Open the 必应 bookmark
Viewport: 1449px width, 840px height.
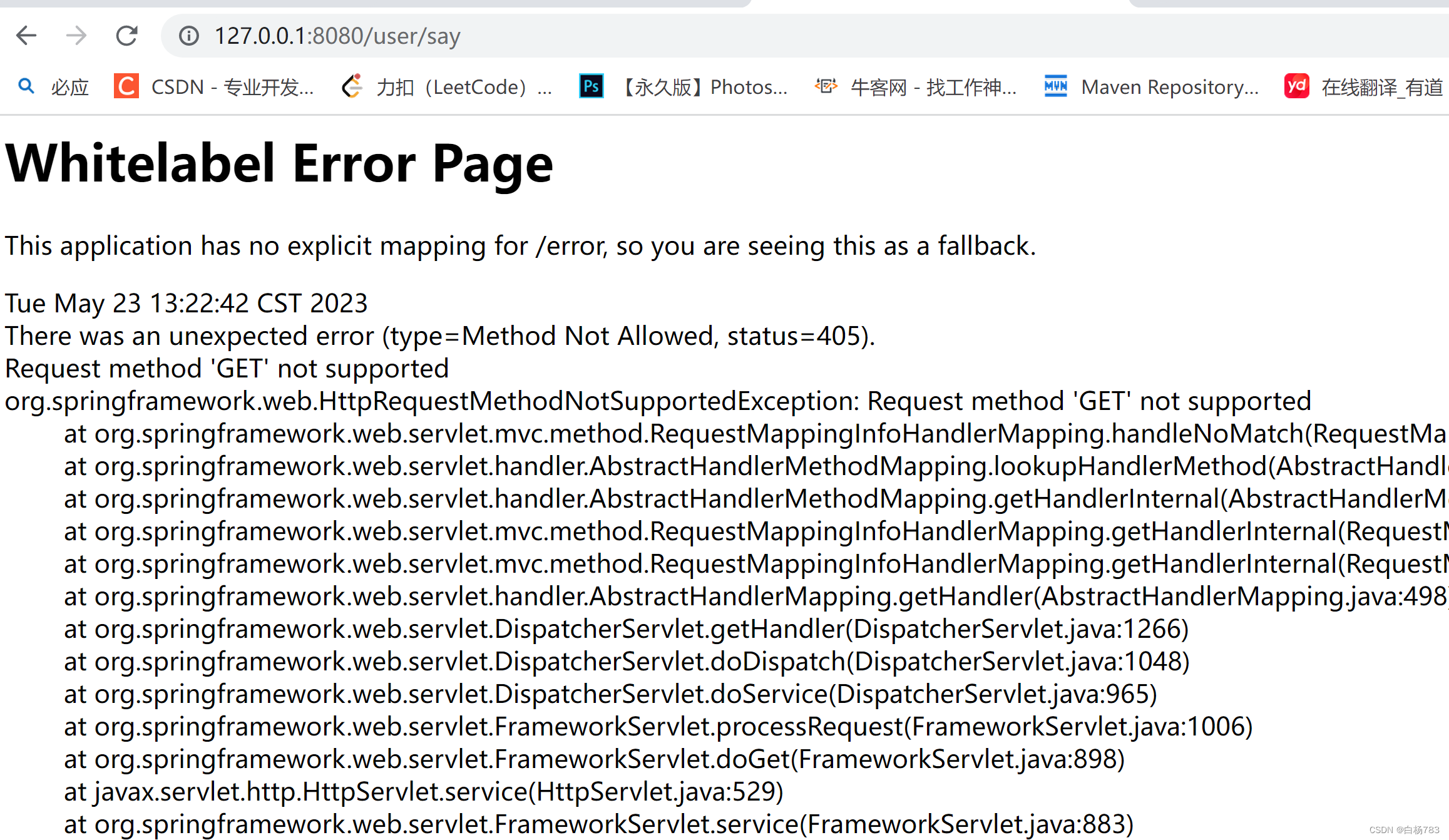(x=69, y=87)
